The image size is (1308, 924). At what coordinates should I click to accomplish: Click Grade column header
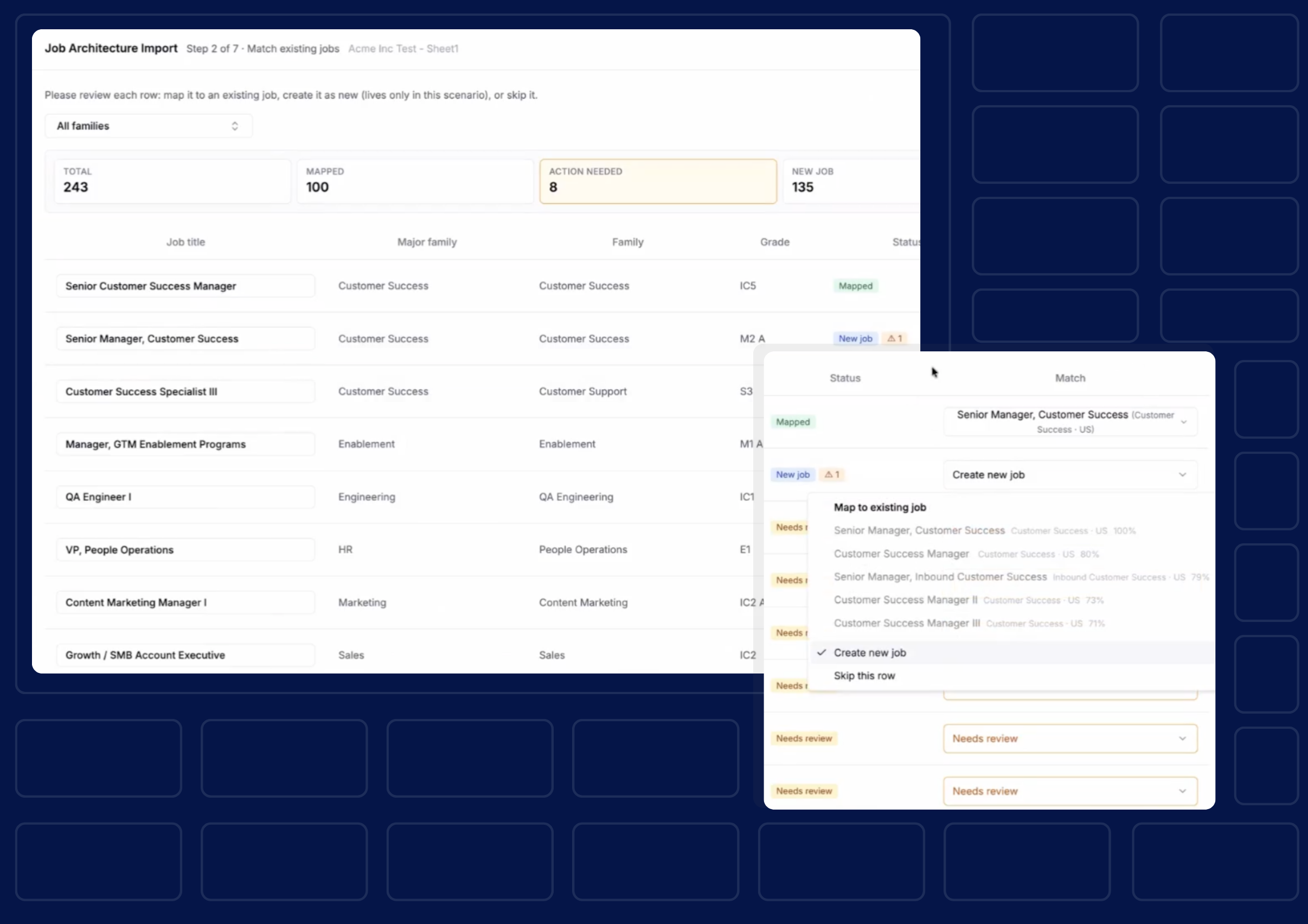pos(775,242)
